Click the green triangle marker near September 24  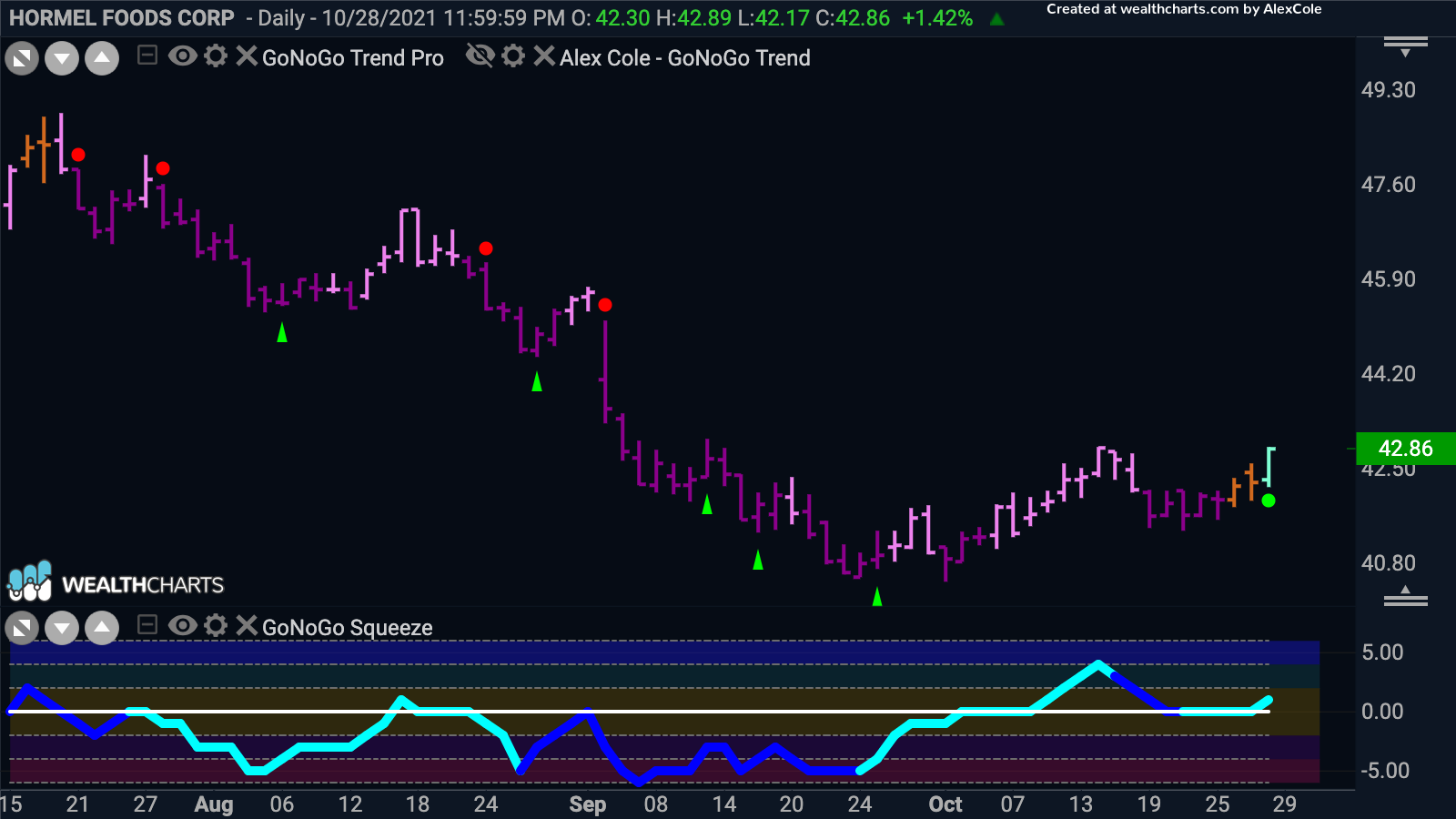pyautogui.click(x=877, y=597)
